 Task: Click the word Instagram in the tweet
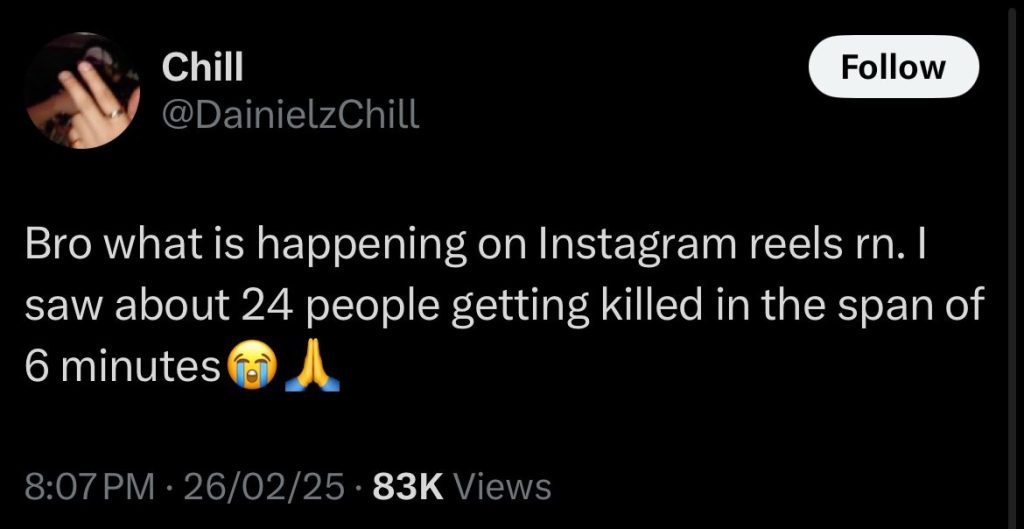pos(638,245)
